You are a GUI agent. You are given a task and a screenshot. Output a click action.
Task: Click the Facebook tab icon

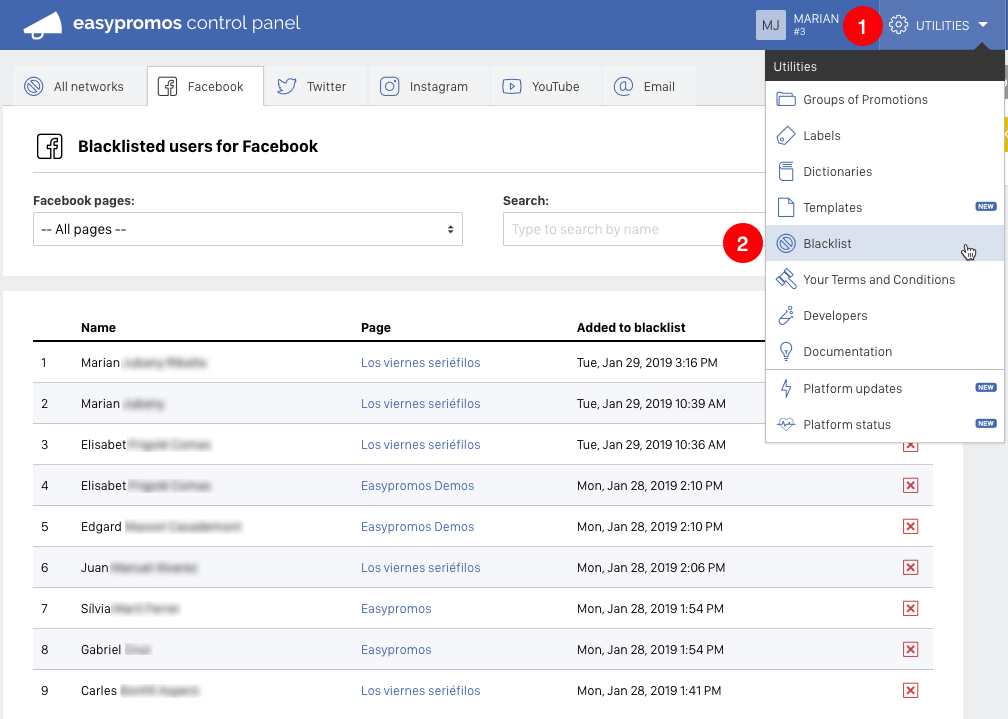(x=168, y=86)
